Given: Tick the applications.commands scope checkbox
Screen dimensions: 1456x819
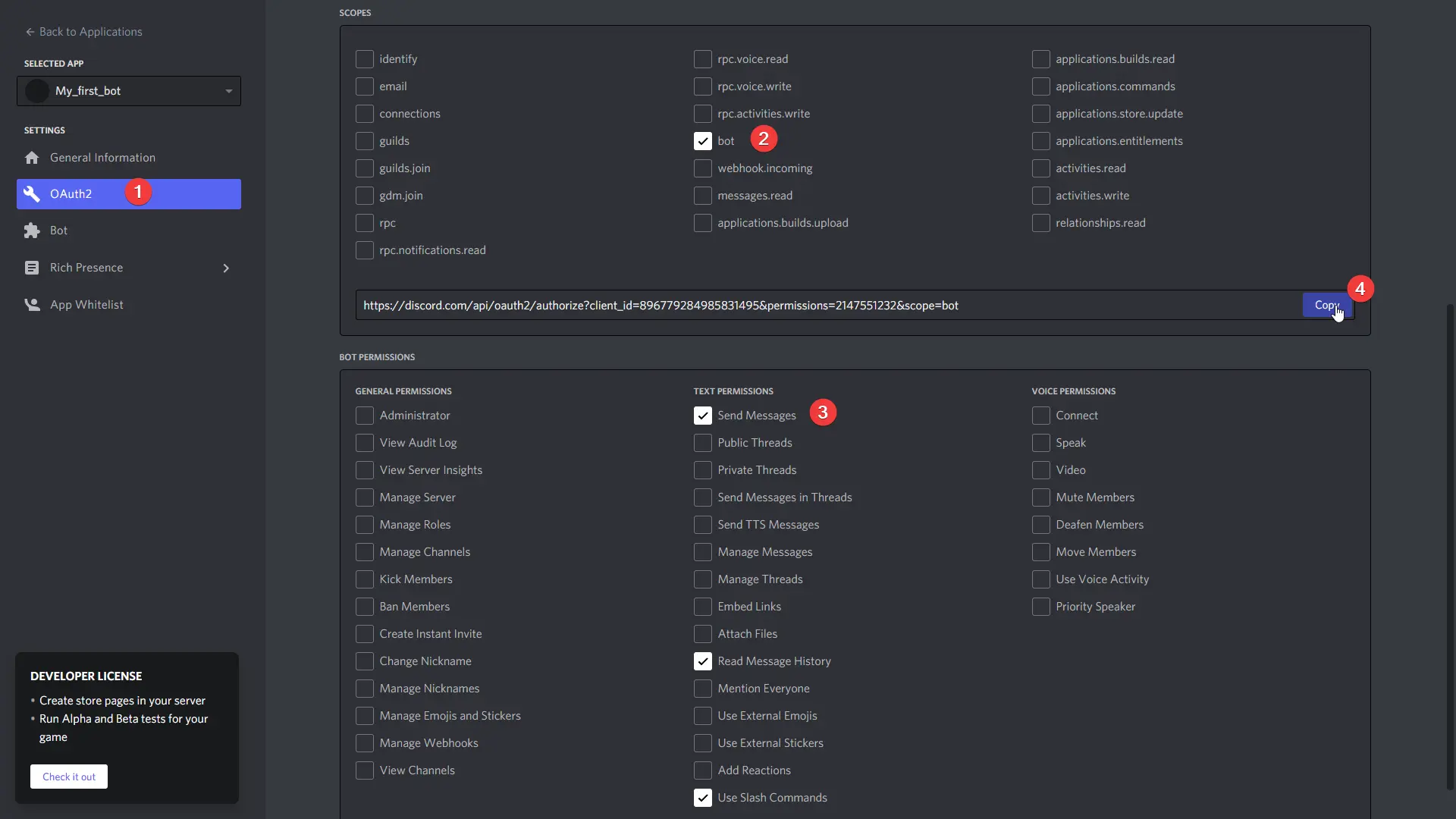Looking at the screenshot, I should [1040, 86].
